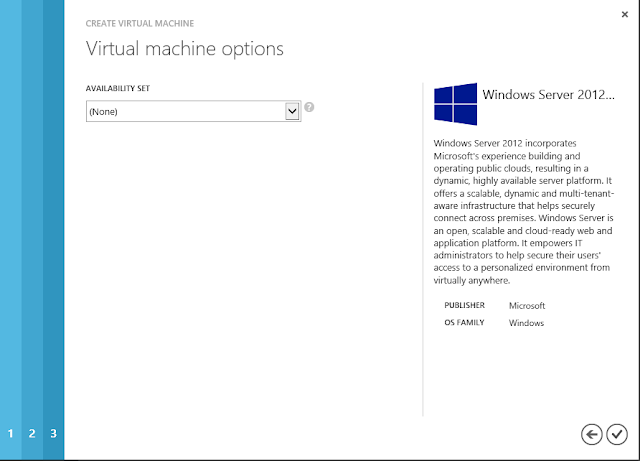The image size is (640, 461).
Task: Click the Windows Server 2012 description paragraph
Action: [524, 212]
